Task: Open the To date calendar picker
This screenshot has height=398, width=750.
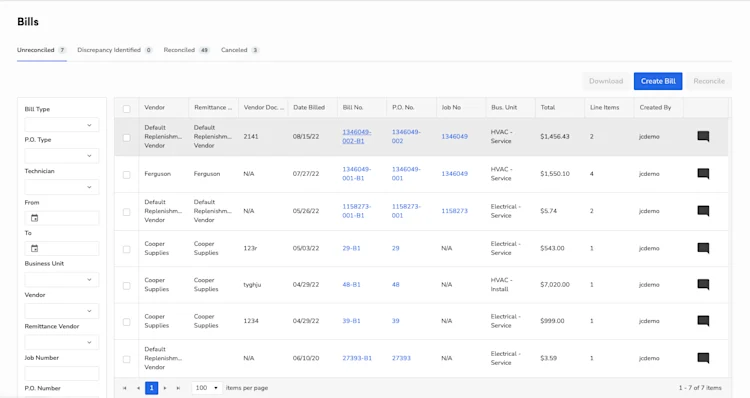Action: click(34, 249)
